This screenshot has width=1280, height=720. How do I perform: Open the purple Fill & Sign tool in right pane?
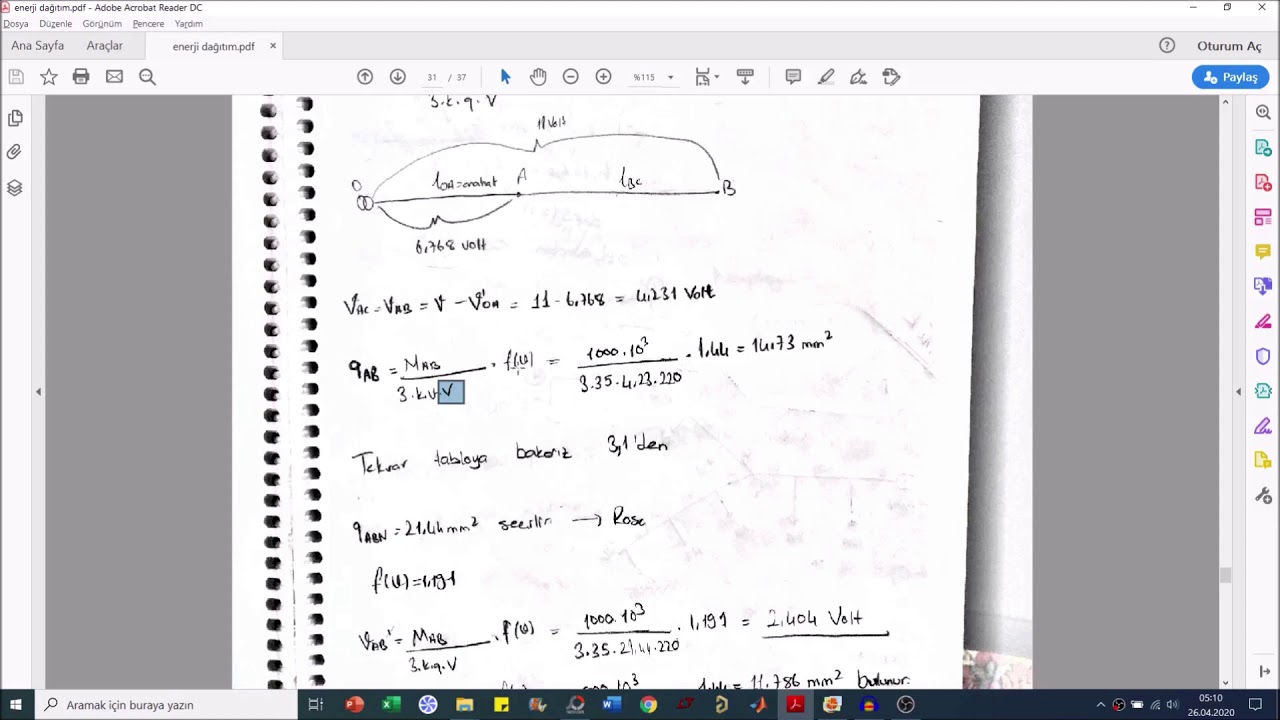point(1263,426)
